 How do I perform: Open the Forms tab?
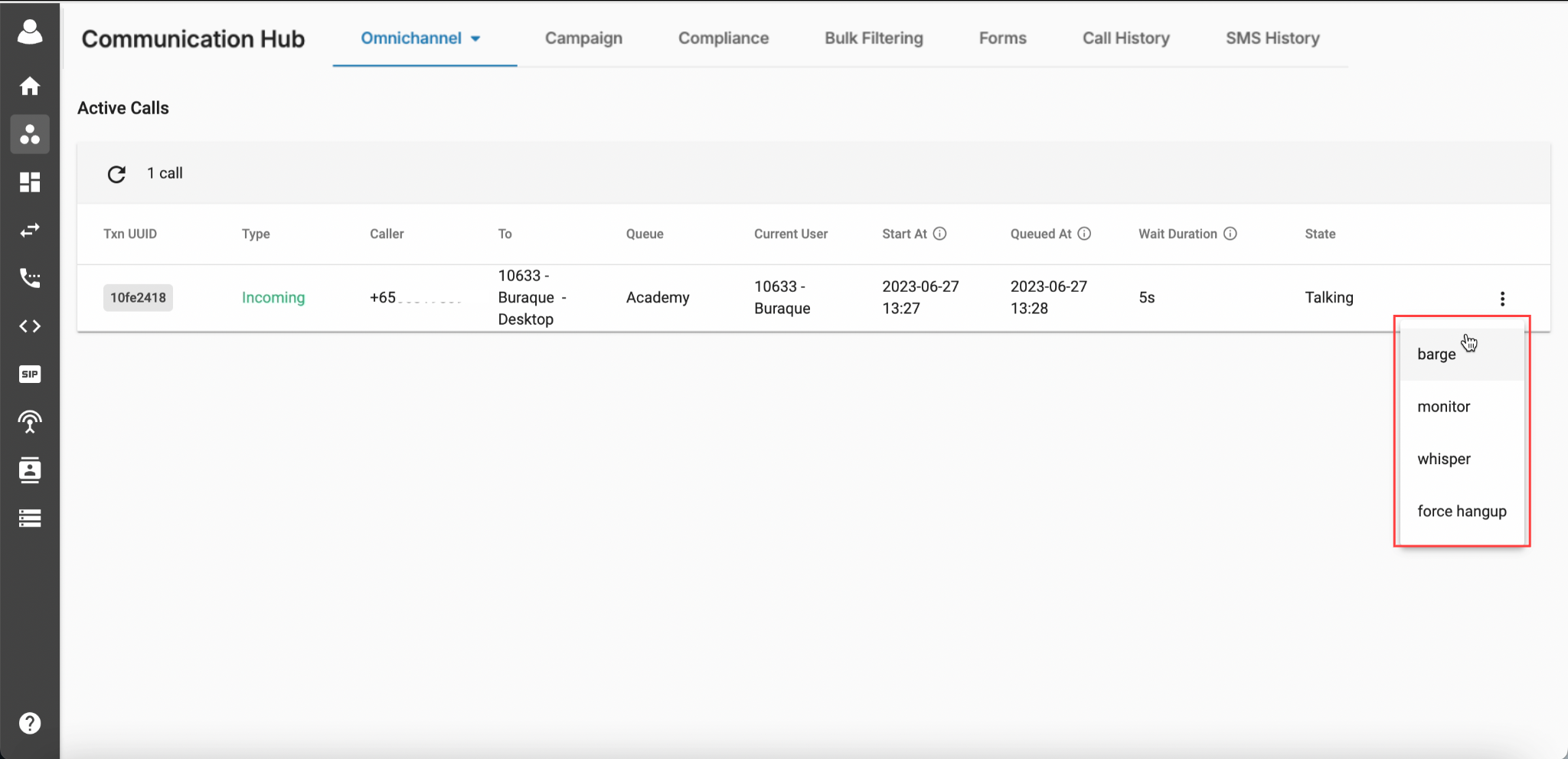coord(1002,38)
